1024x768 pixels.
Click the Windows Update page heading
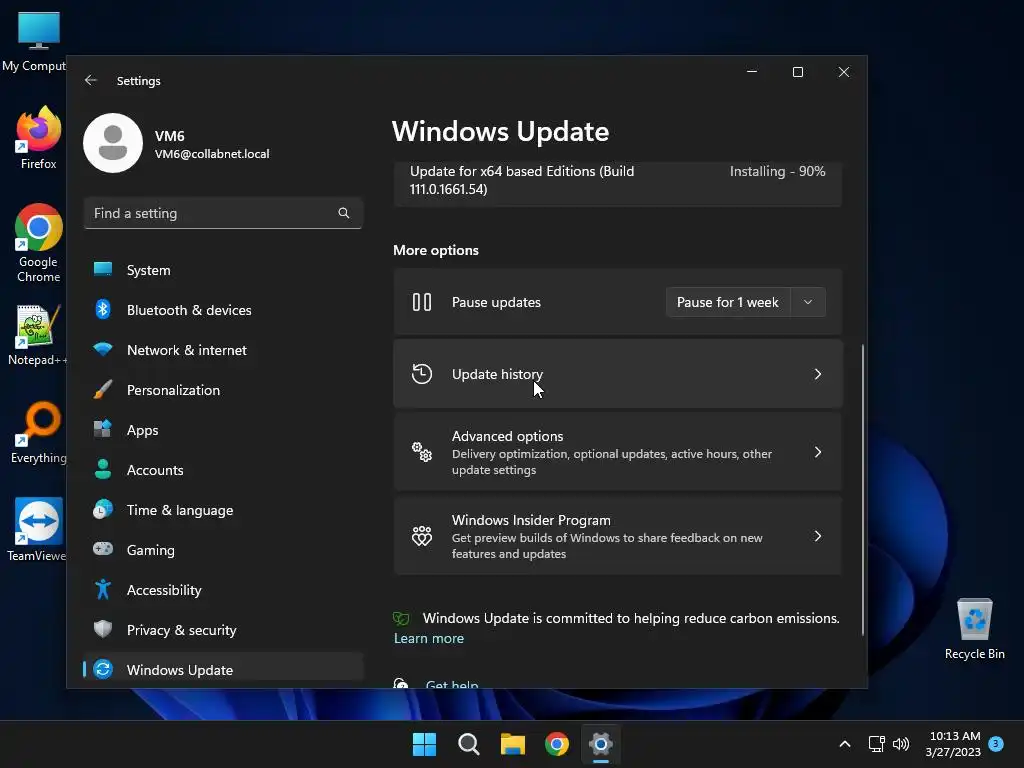(500, 131)
